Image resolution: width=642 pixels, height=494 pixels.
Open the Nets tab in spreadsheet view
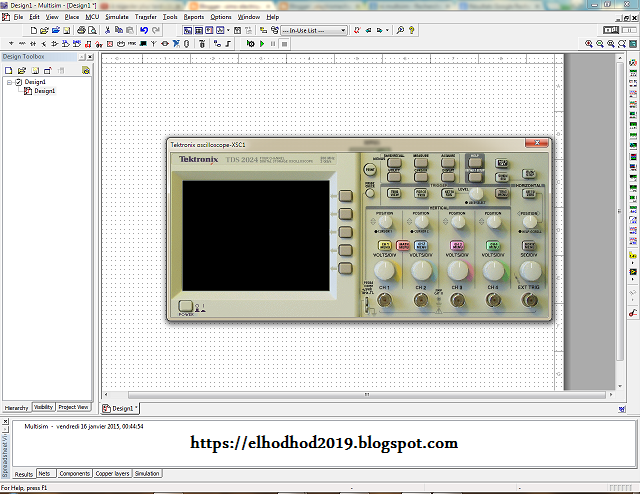(44, 474)
